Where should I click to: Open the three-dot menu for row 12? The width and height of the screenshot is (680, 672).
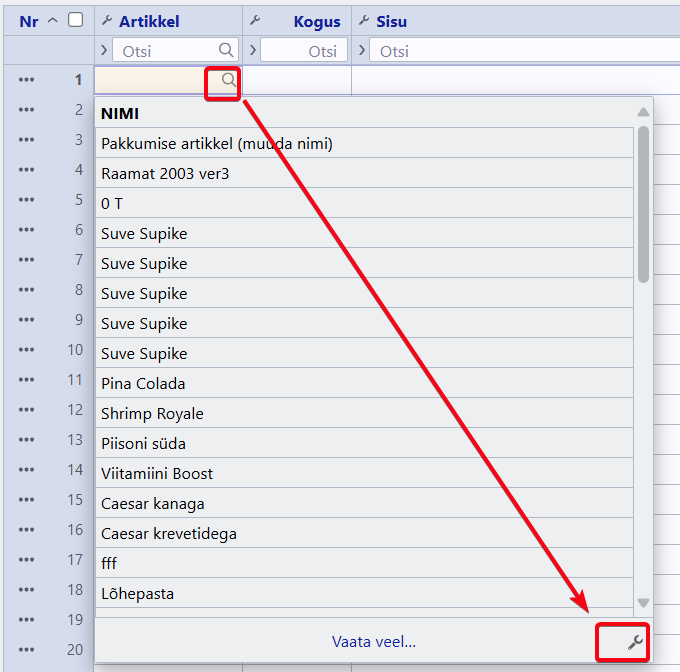point(26,410)
